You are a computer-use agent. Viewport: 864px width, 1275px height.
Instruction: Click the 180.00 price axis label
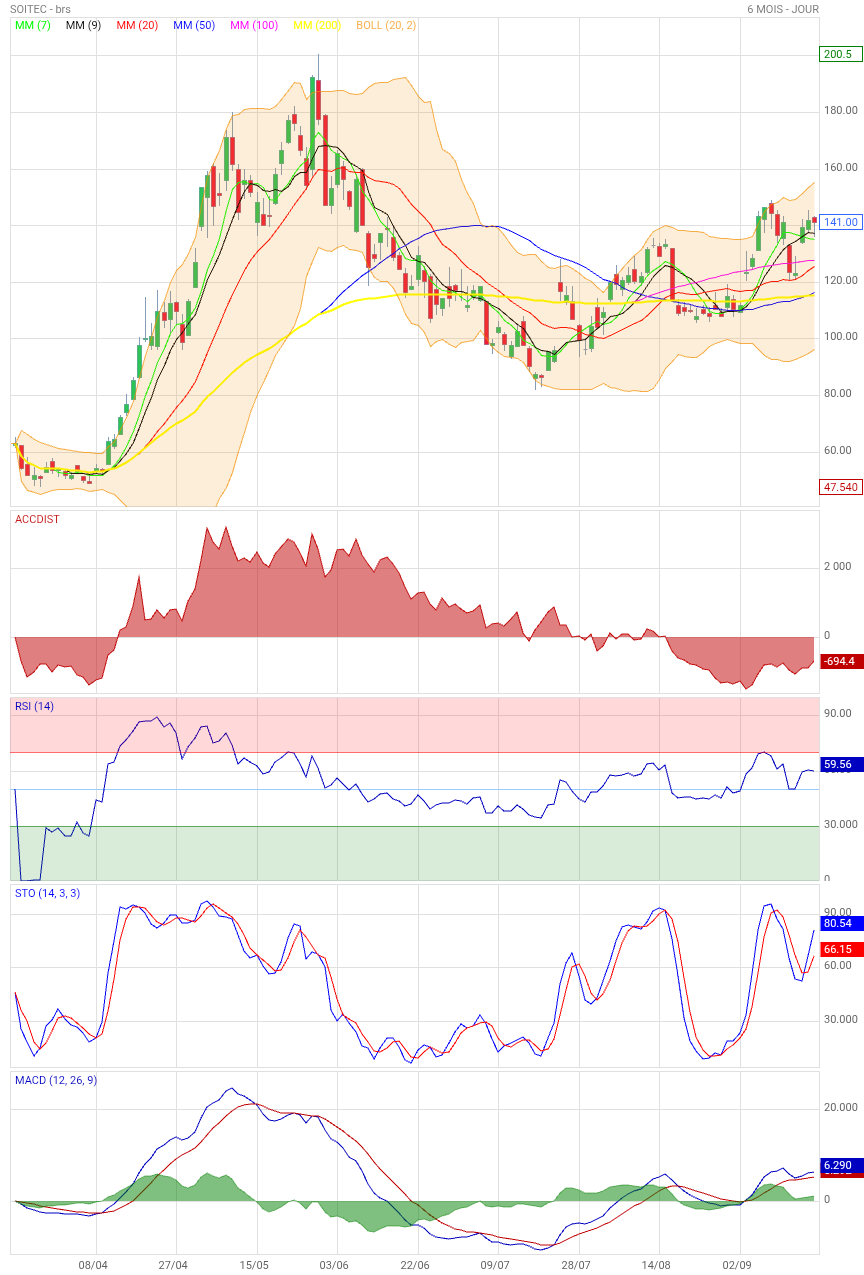coord(841,110)
